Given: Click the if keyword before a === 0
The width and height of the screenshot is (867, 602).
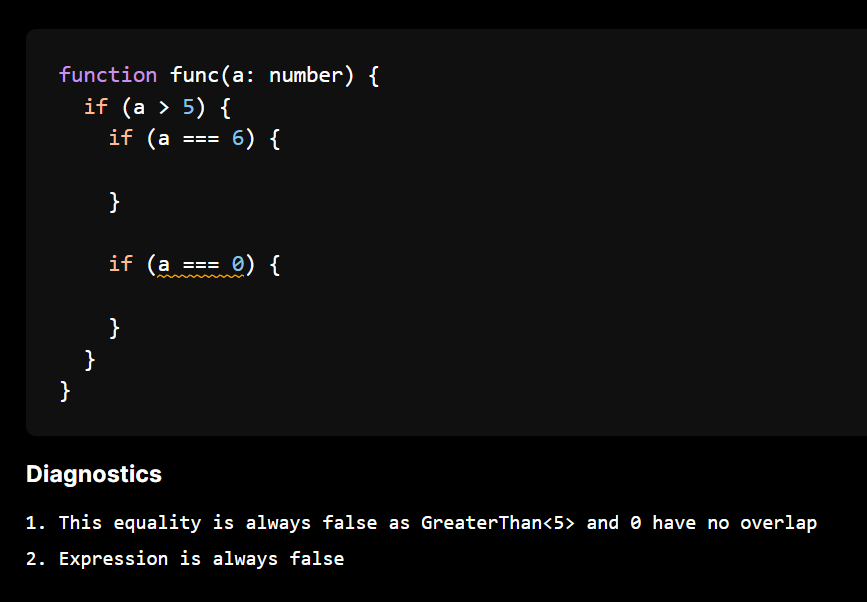Looking at the screenshot, I should 121,264.
